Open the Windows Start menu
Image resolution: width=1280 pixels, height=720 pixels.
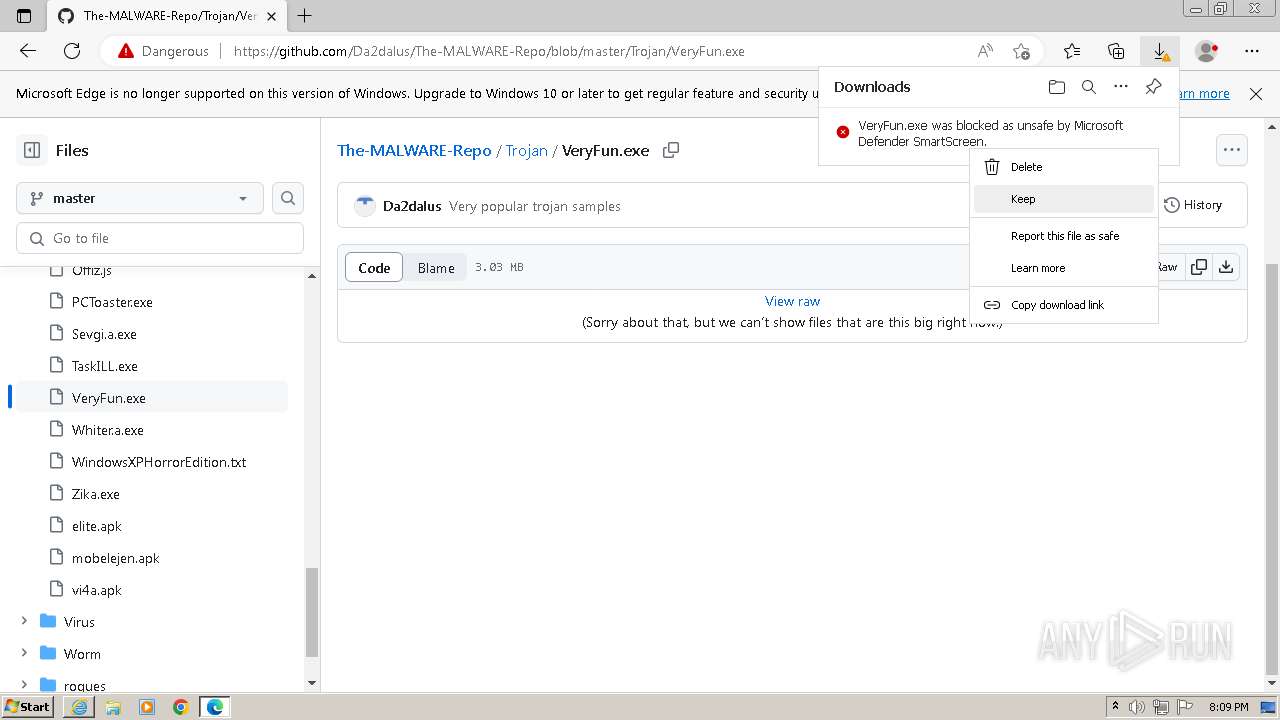(27, 707)
